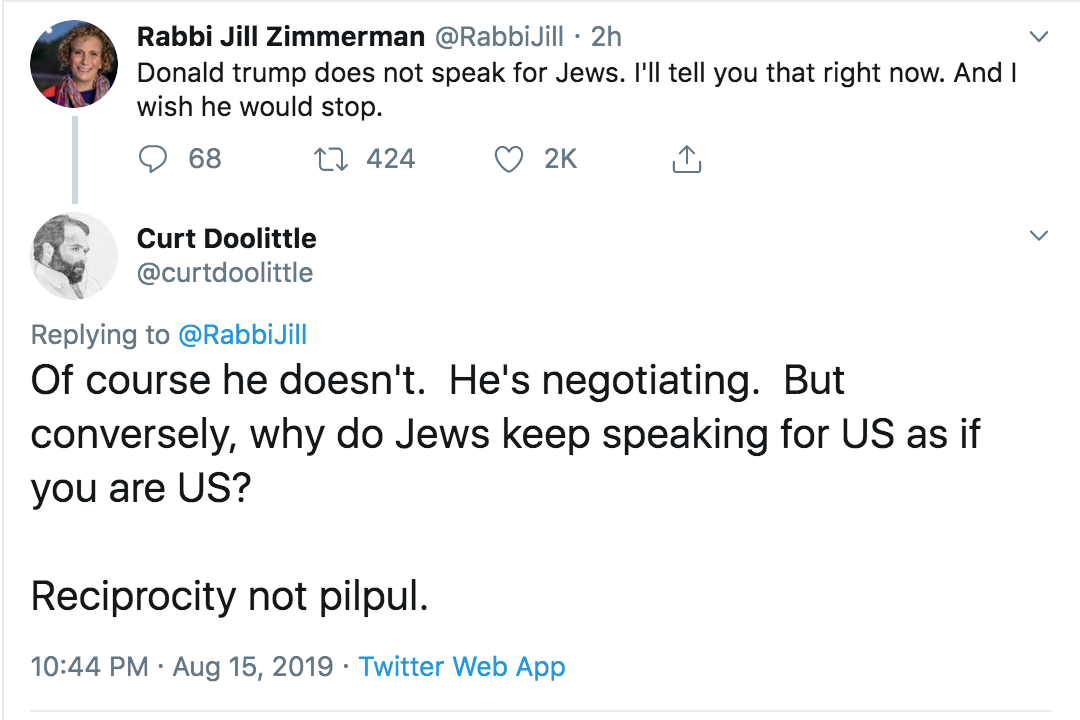Viewport: 1080px width, 720px height.
Task: Open the 2h timestamp link
Action: (606, 37)
